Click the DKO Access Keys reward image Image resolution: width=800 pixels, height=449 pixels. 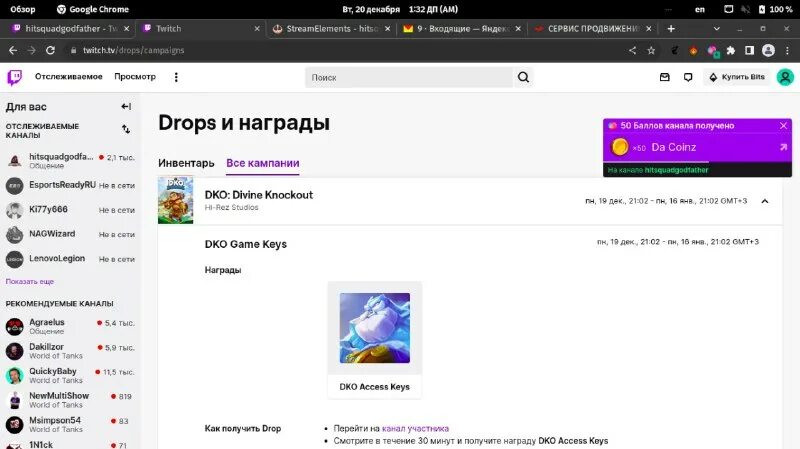pyautogui.click(x=374, y=328)
